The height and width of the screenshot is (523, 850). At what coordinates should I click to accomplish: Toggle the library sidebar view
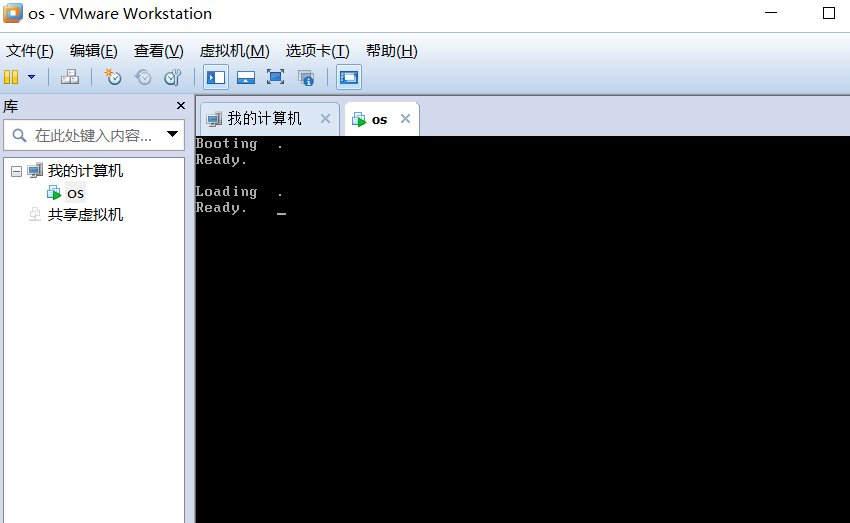[216, 77]
